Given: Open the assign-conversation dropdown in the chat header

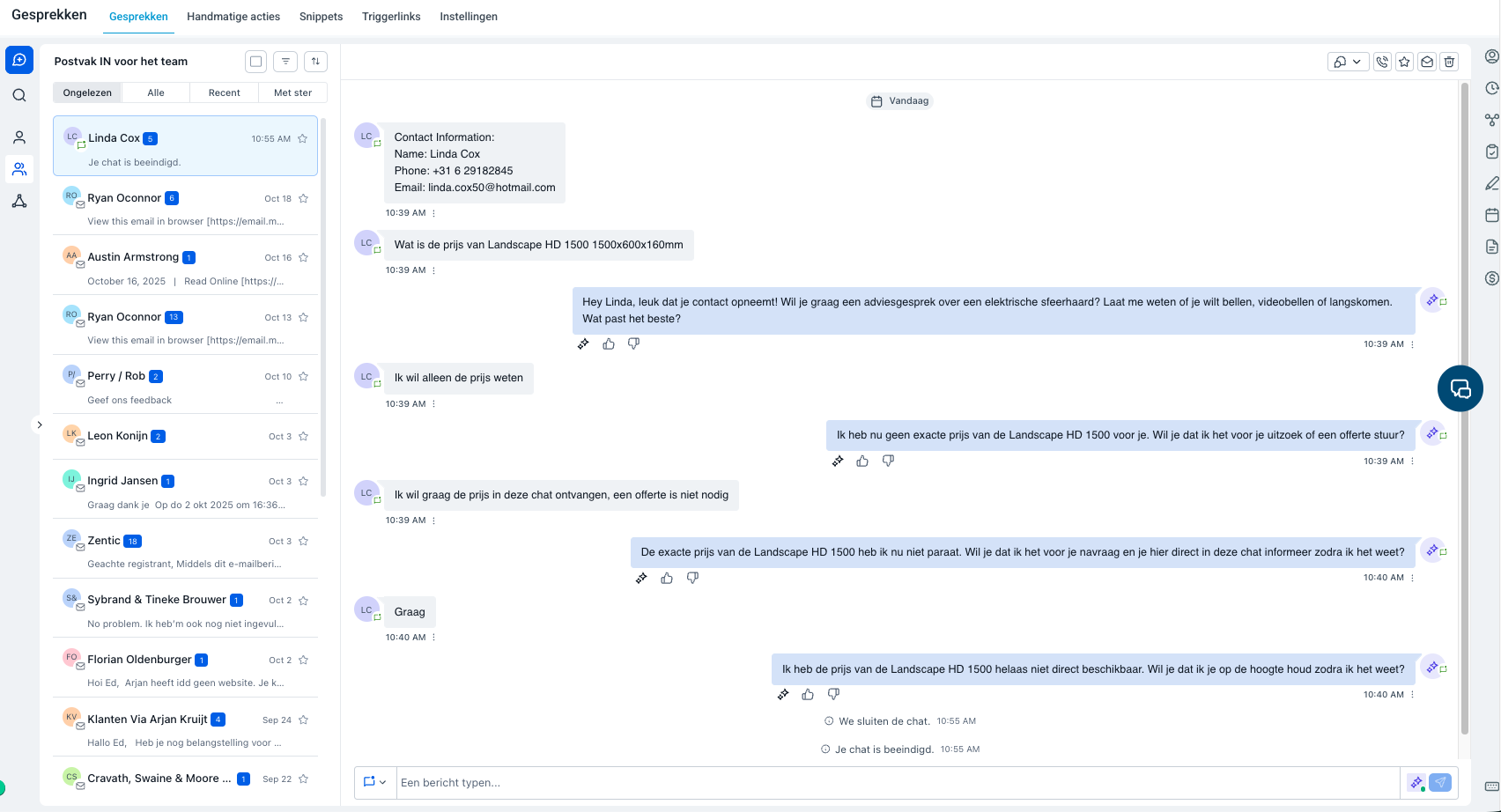Looking at the screenshot, I should tap(1347, 62).
